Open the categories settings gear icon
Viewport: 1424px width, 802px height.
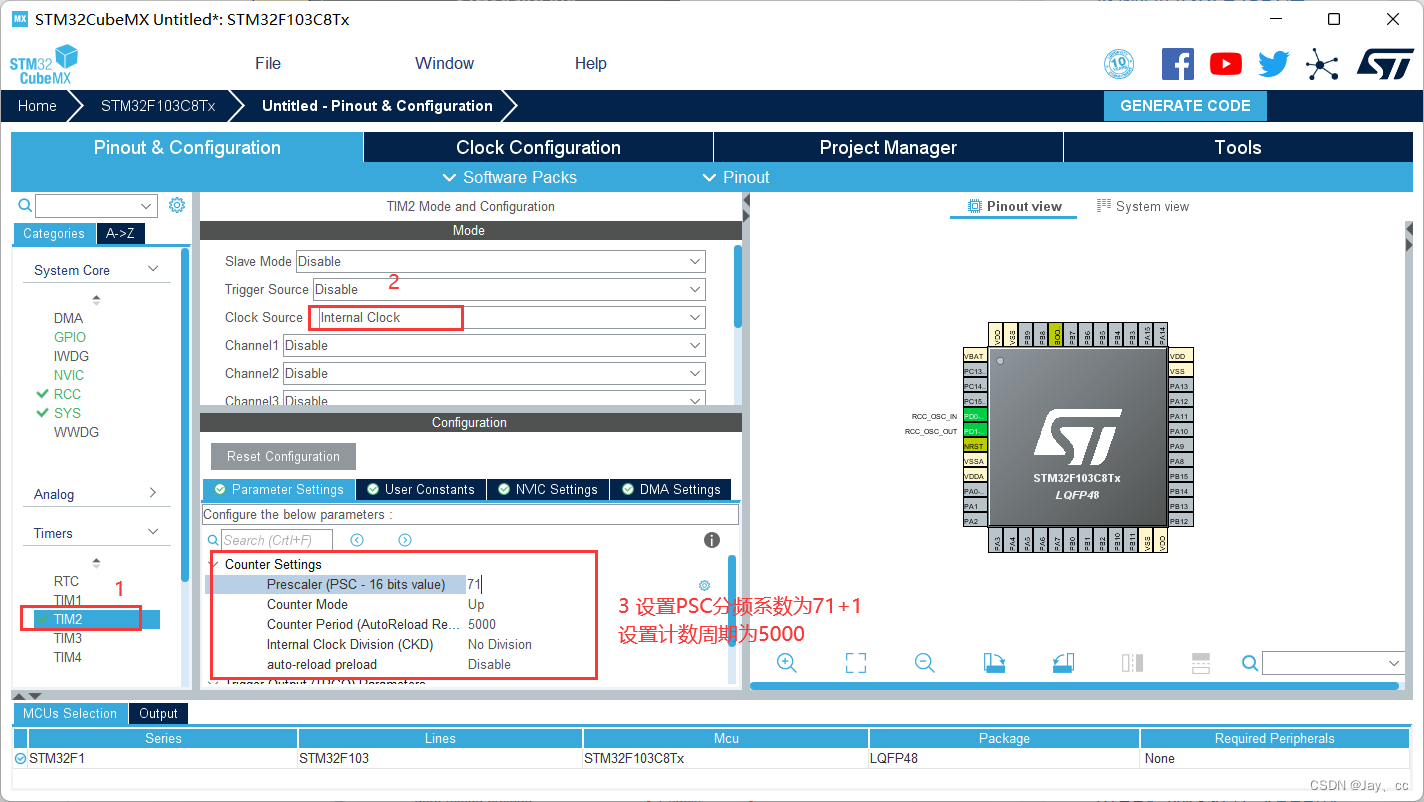[x=177, y=205]
